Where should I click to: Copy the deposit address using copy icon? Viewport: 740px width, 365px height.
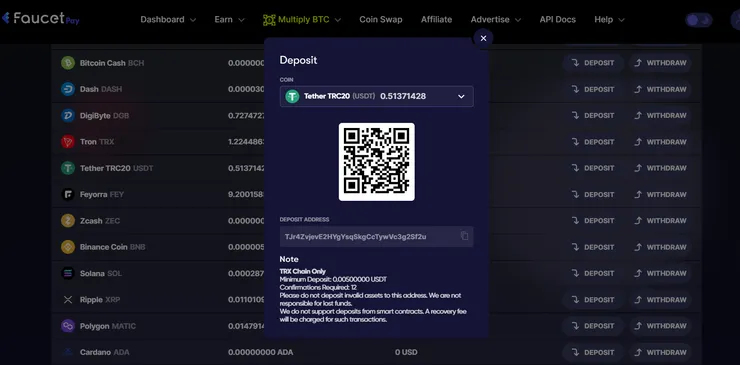(464, 236)
